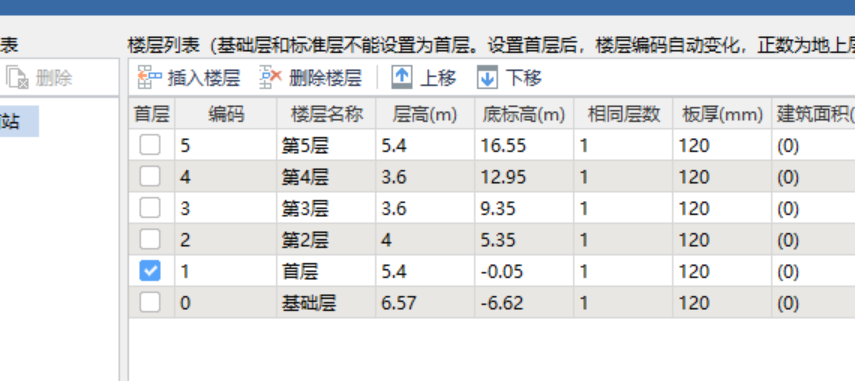Click the 楼层名称 column header
This screenshot has width=855, height=381.
(326, 114)
